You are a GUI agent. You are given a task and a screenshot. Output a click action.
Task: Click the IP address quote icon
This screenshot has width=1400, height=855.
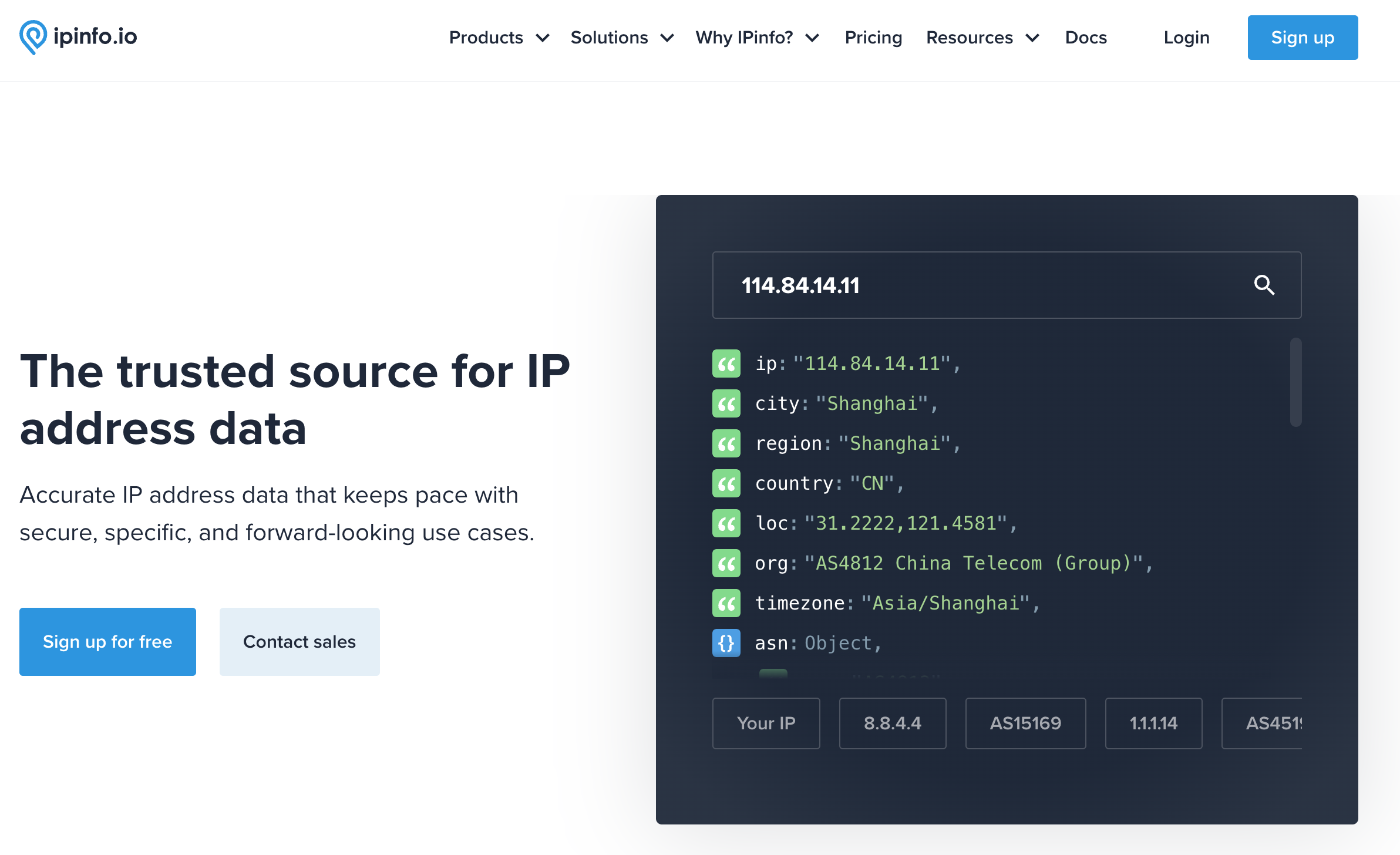pos(726,363)
